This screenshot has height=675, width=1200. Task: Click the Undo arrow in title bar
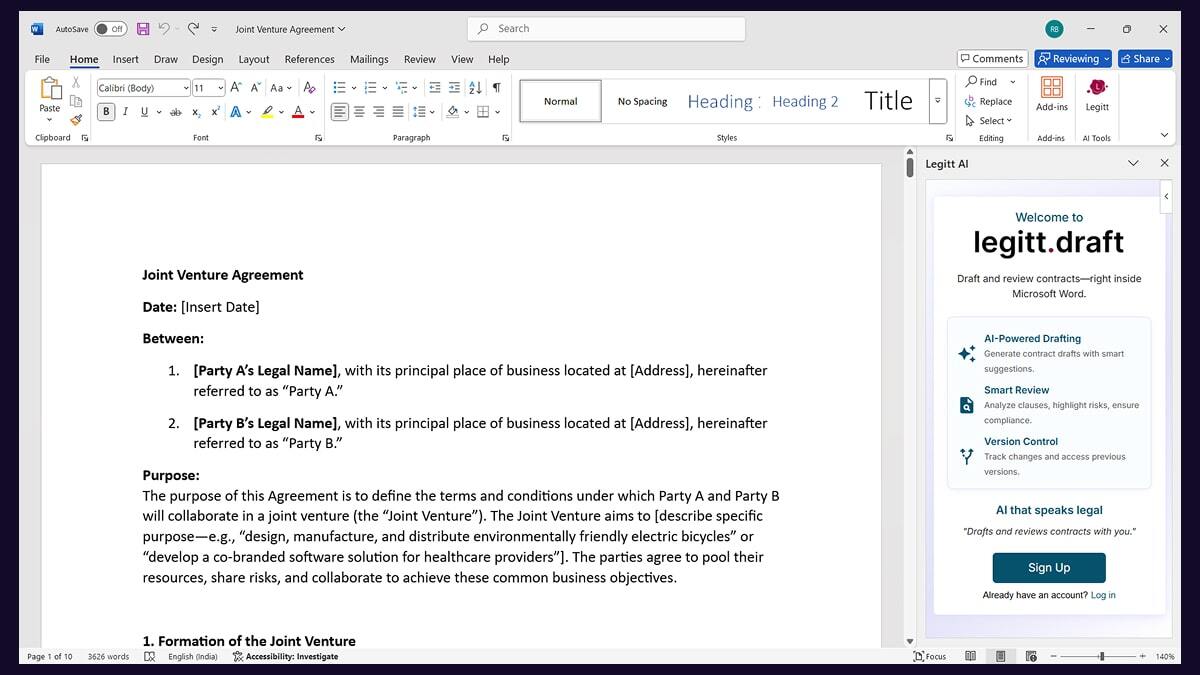click(164, 29)
